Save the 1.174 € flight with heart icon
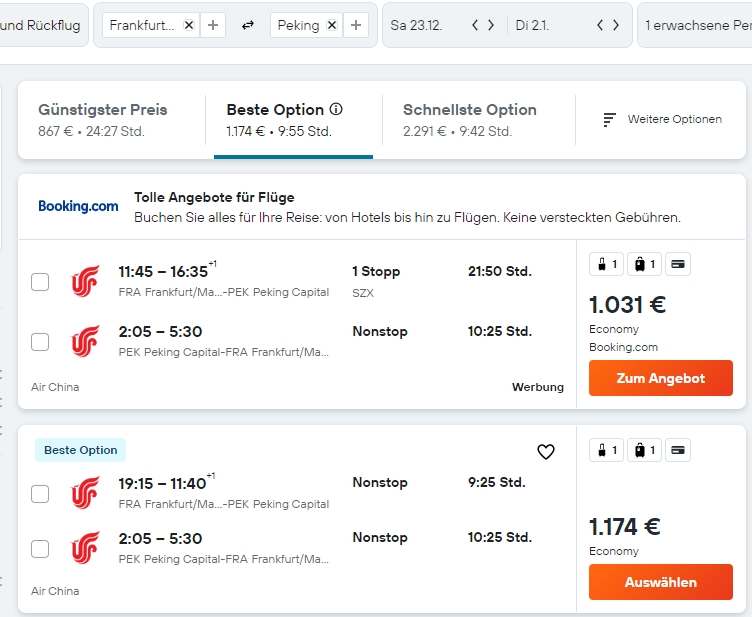This screenshot has width=752, height=617. pyautogui.click(x=546, y=452)
